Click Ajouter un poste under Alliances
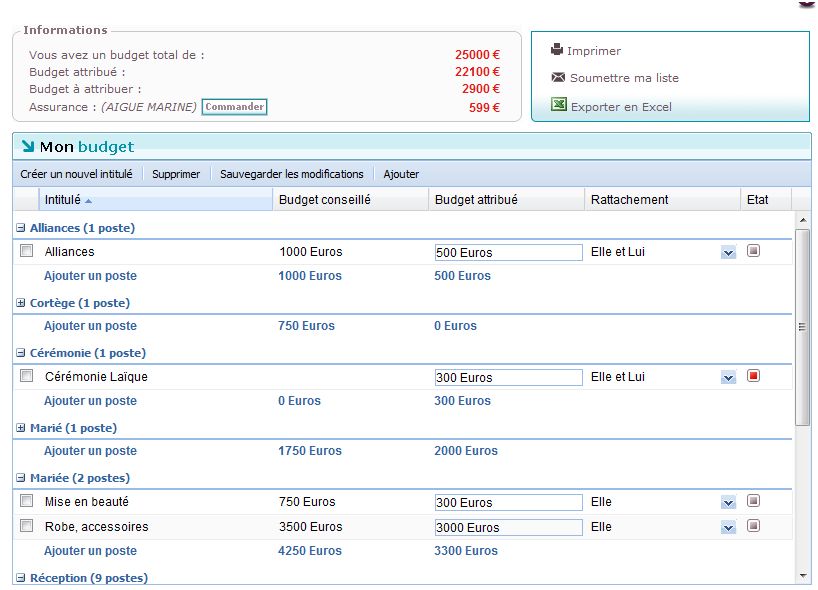Image resolution: width=818 pixels, height=590 pixels. click(x=90, y=276)
